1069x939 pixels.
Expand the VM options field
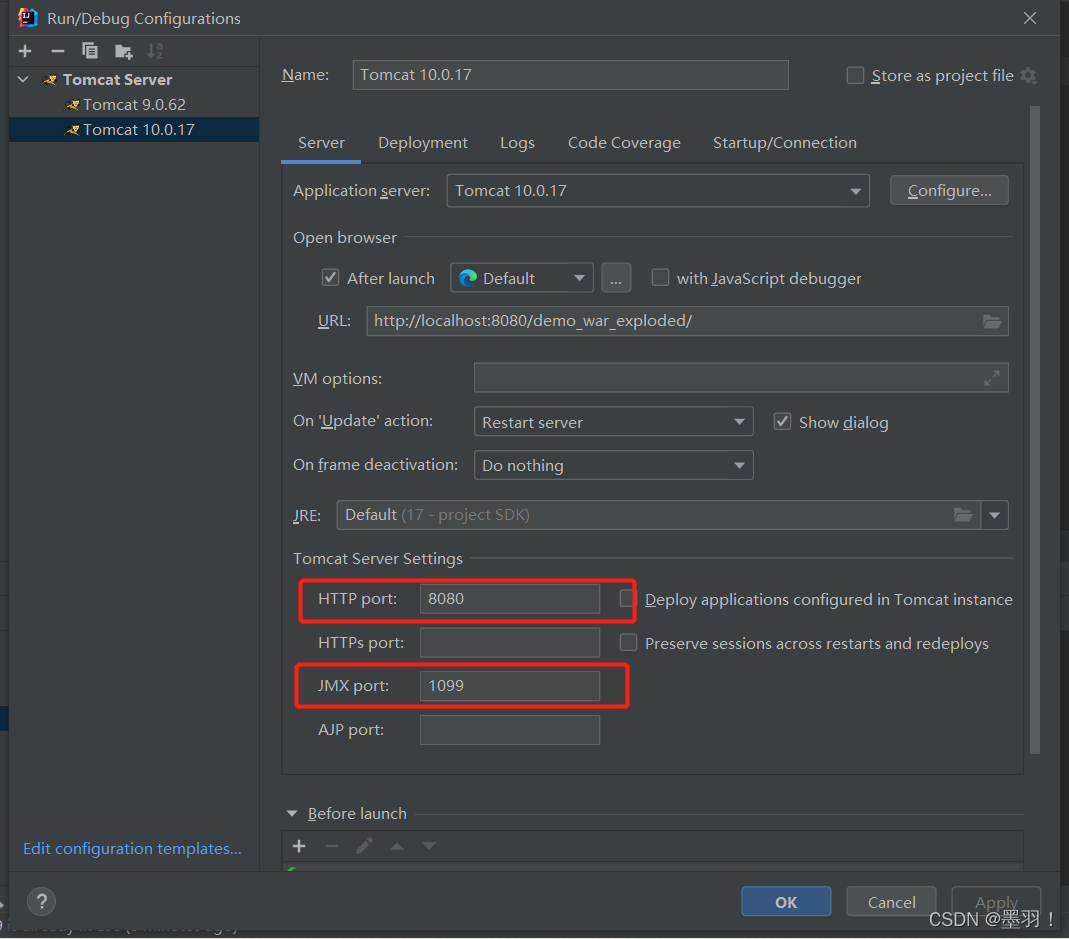[x=992, y=378]
